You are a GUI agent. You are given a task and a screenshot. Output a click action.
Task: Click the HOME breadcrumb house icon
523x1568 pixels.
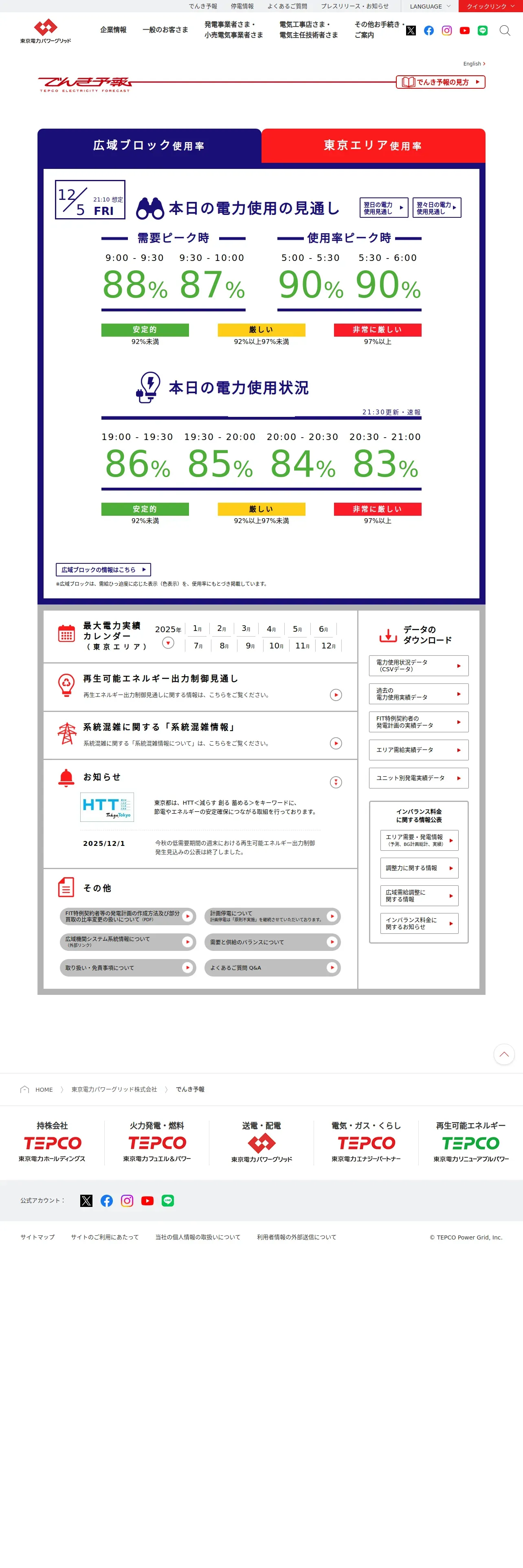(x=25, y=1090)
